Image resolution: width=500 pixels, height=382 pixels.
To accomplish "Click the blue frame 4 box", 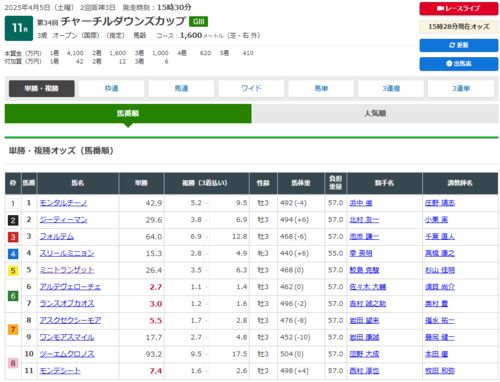I will [x=13, y=254].
